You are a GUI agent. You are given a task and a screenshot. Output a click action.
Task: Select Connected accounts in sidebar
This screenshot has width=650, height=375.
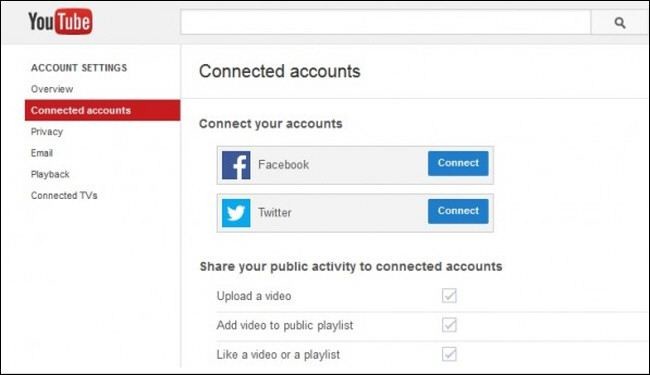click(102, 110)
